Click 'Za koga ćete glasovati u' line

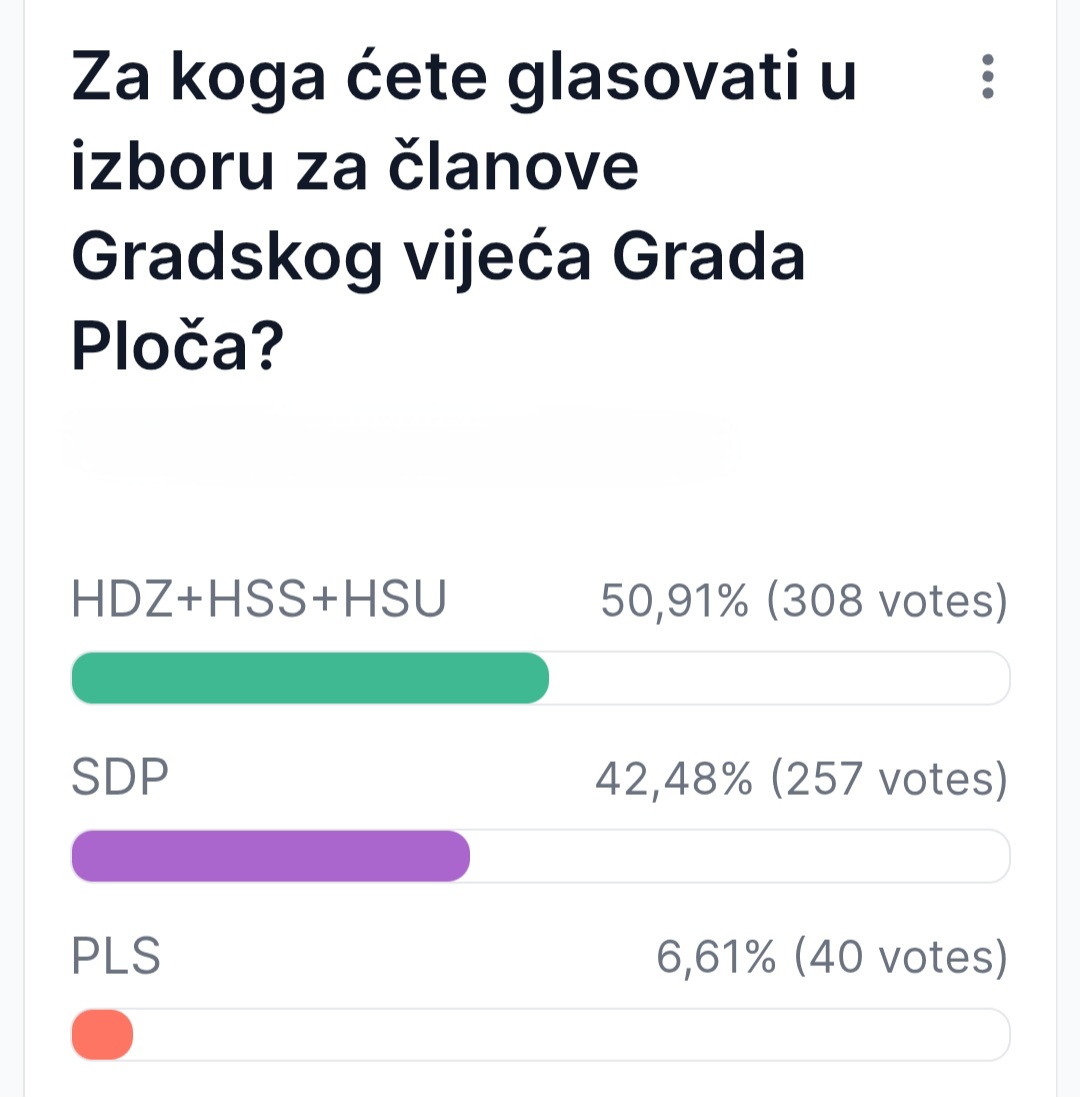[x=464, y=77]
